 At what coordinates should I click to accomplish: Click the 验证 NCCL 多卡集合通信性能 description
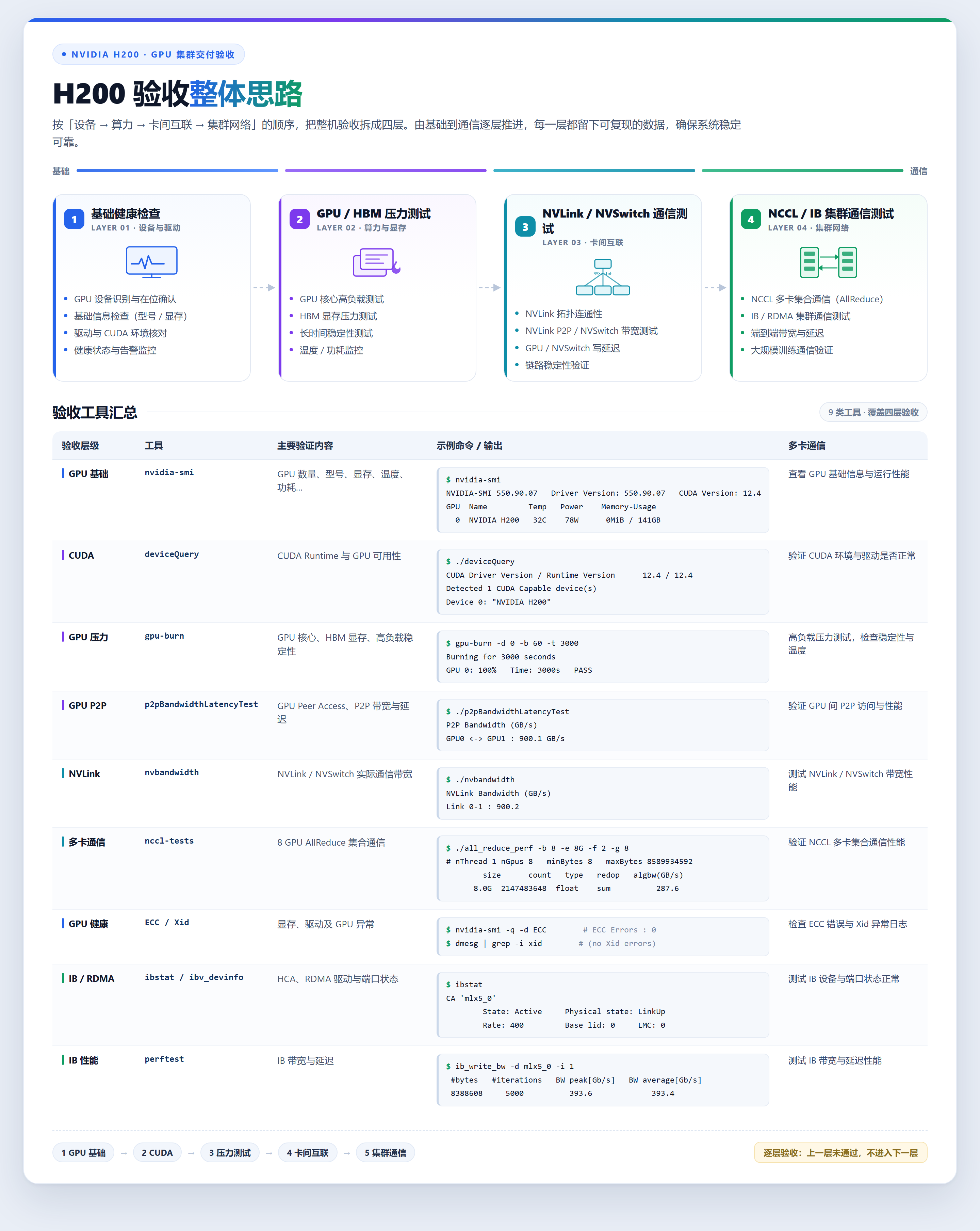847,842
